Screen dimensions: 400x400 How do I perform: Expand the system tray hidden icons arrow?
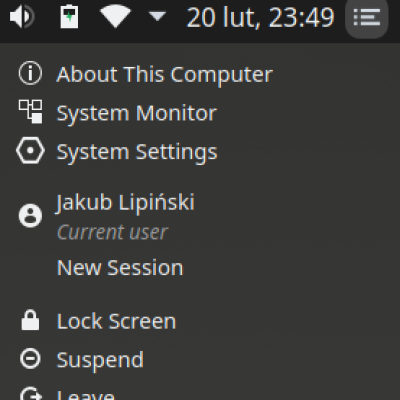tap(157, 16)
